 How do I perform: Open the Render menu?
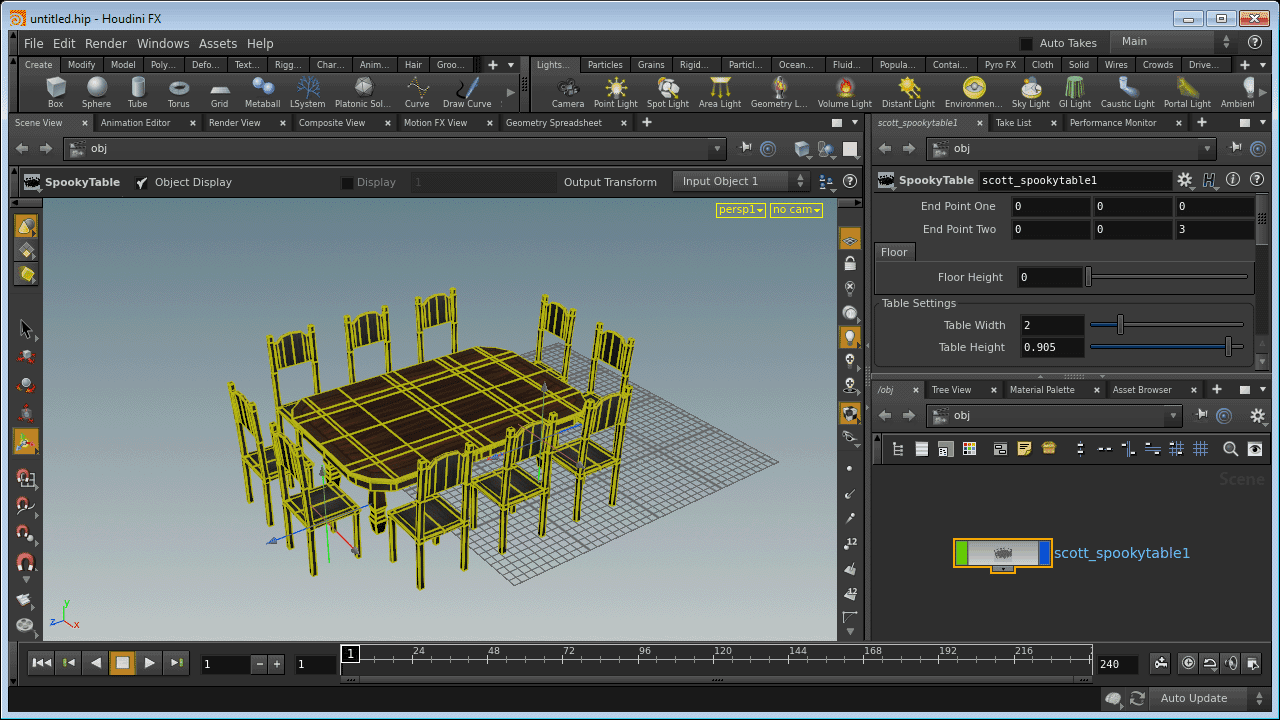(106, 43)
